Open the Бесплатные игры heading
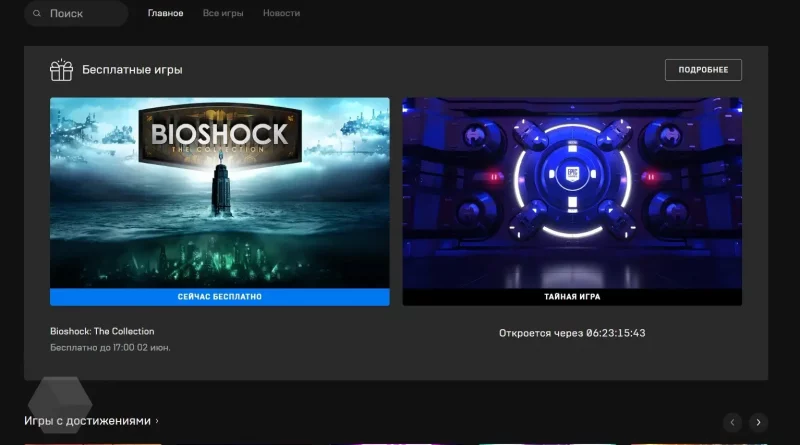This screenshot has height=445, width=800. 132,70
